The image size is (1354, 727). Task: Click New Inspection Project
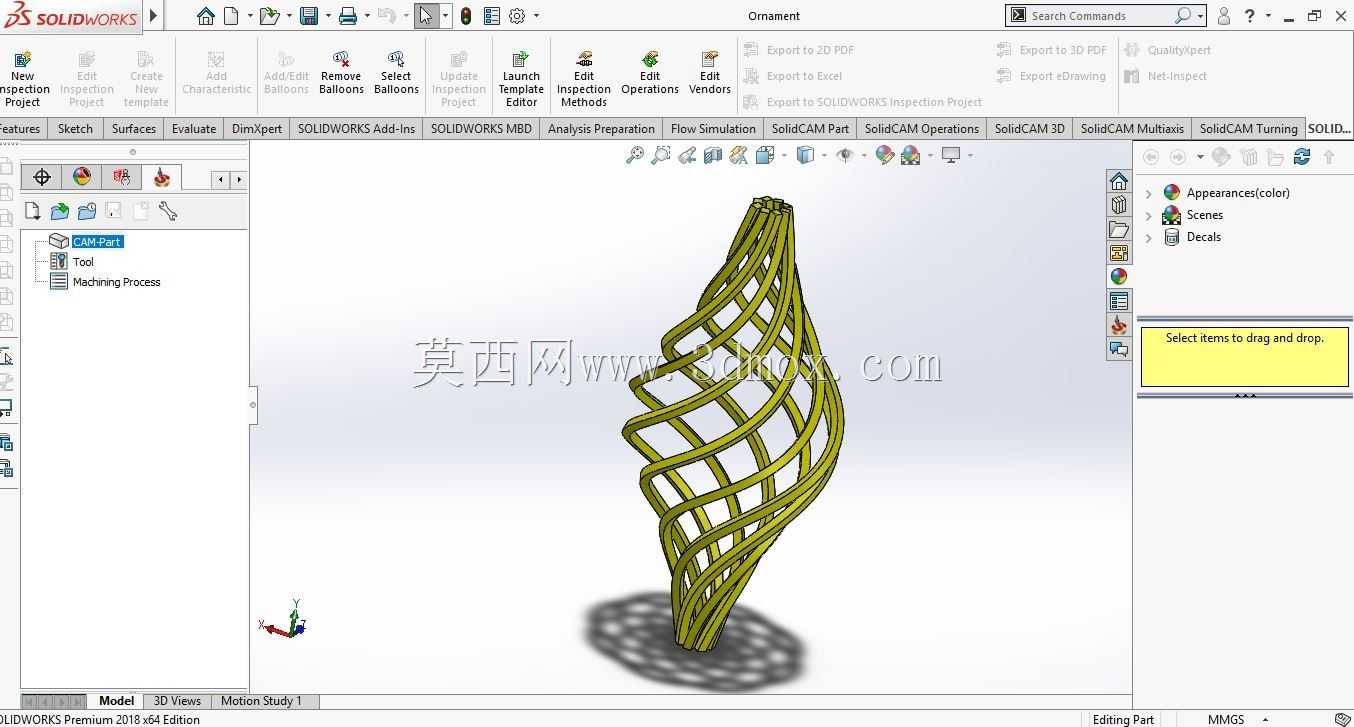(x=23, y=79)
